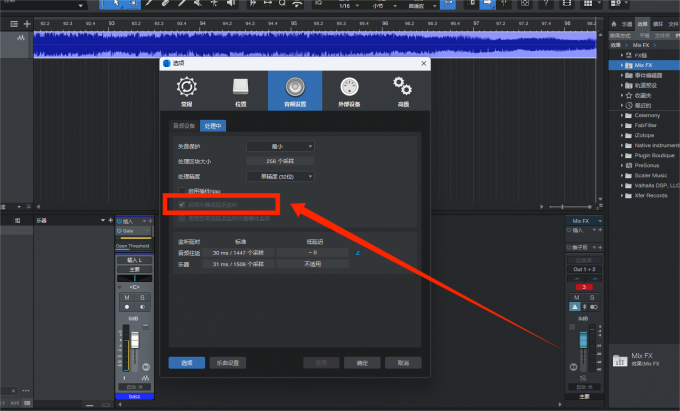Image resolution: width=680 pixels, height=411 pixels.
Task: Switch to the 处理中 (Processing) sub-tab
Action: click(x=213, y=126)
